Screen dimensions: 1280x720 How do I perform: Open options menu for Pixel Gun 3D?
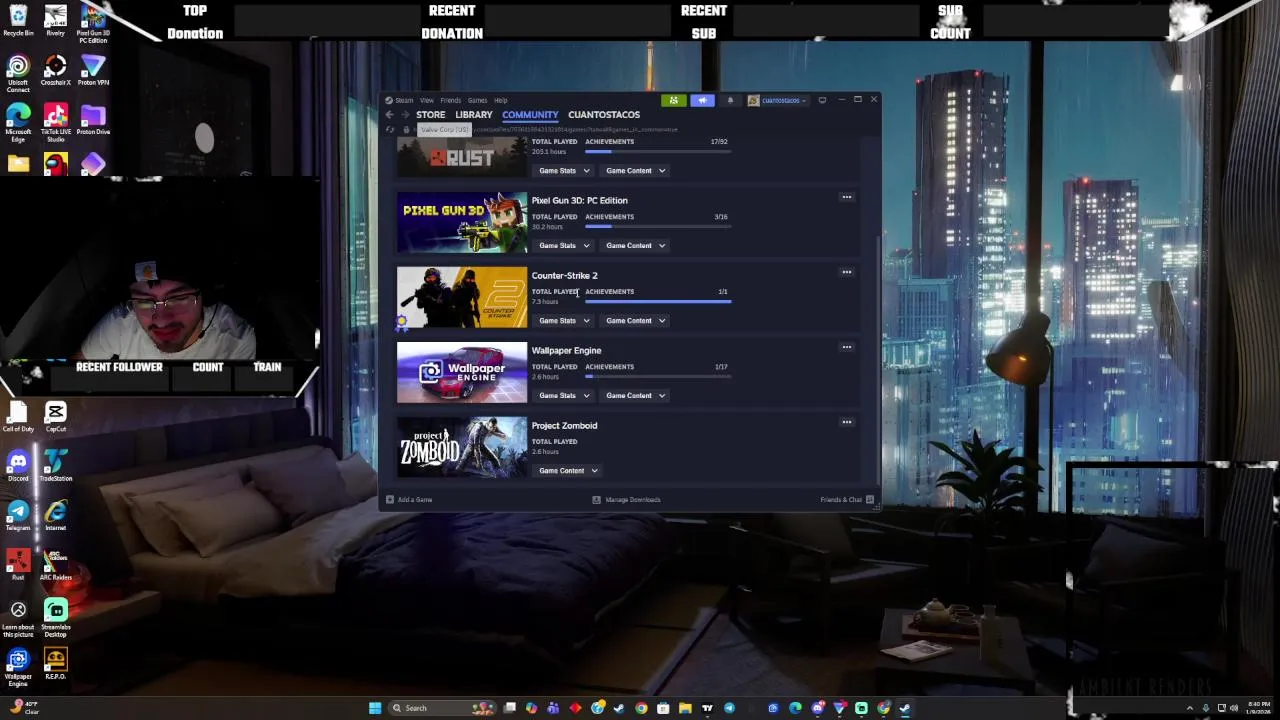click(x=846, y=197)
